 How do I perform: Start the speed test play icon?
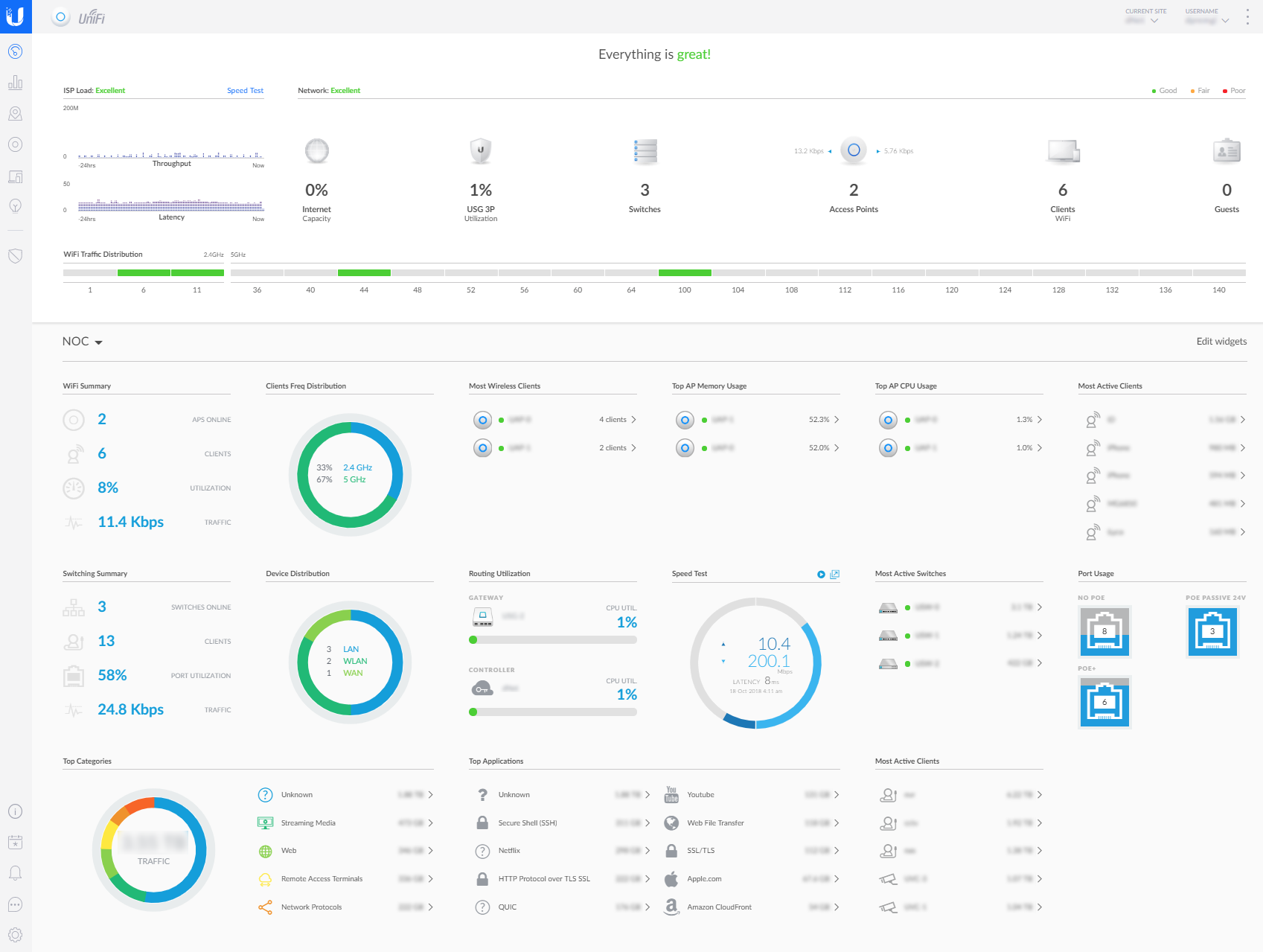pyautogui.click(x=821, y=575)
